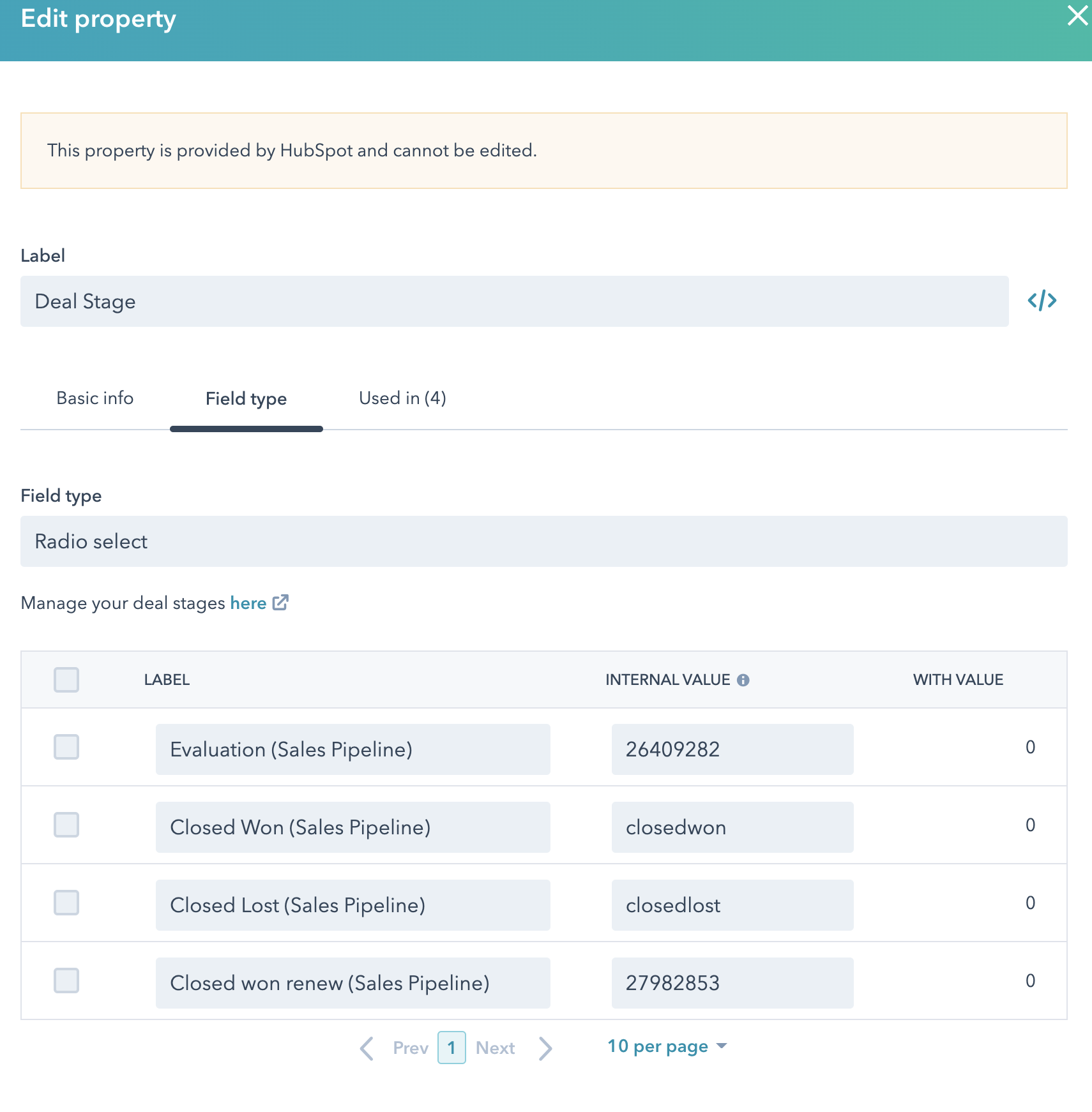Switch to the Basic info tab
Image resolution: width=1092 pixels, height=1112 pixels.
pyautogui.click(x=95, y=398)
